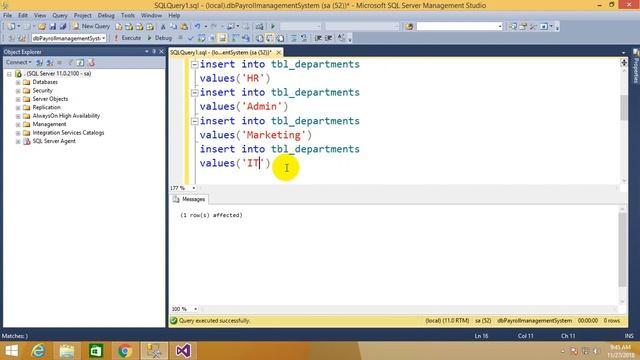Screen dimensions: 640x360
Task: Collapse the insert 'HR' statement outline toggle
Action: (x=195, y=64)
